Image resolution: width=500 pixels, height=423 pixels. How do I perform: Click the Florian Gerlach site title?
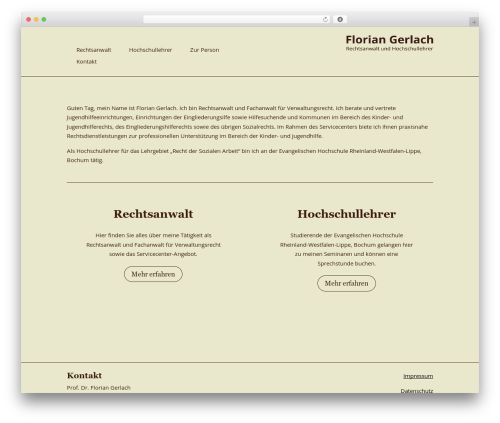pos(389,39)
